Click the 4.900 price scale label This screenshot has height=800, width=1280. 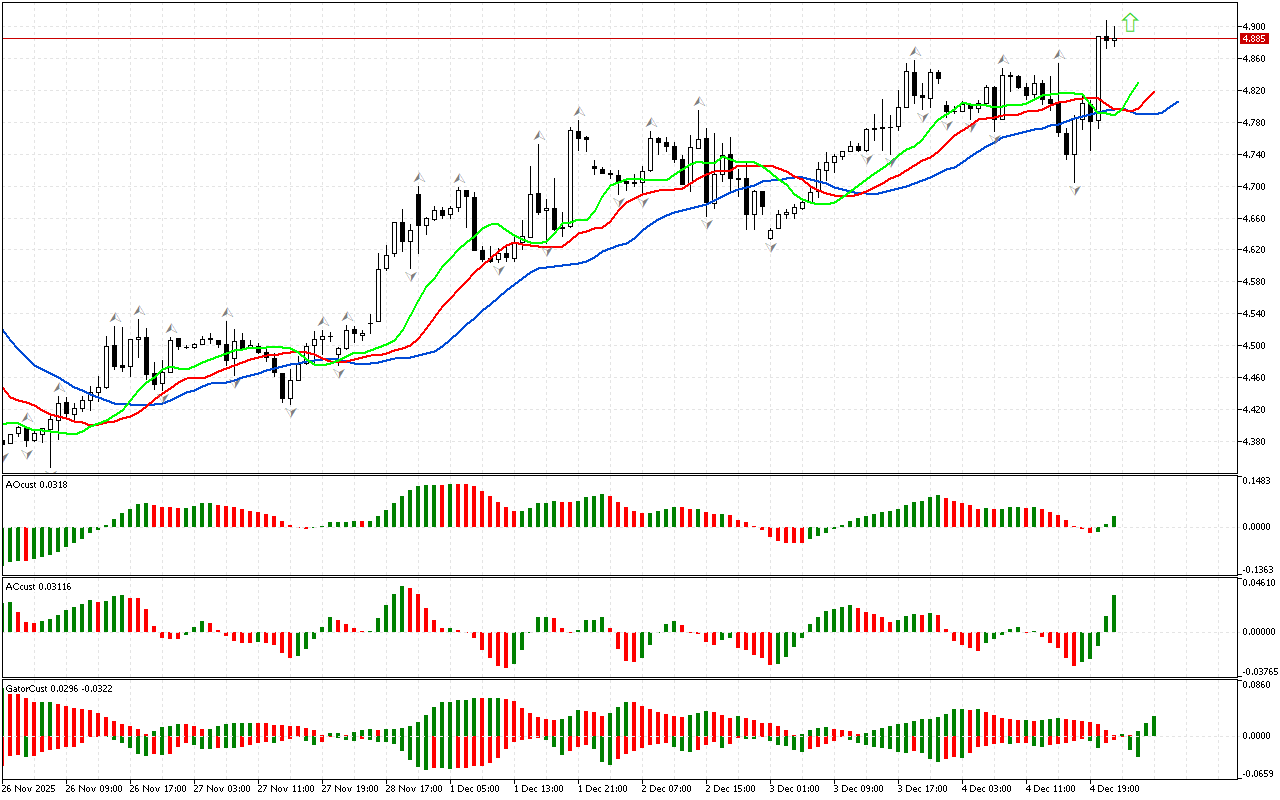(1254, 27)
